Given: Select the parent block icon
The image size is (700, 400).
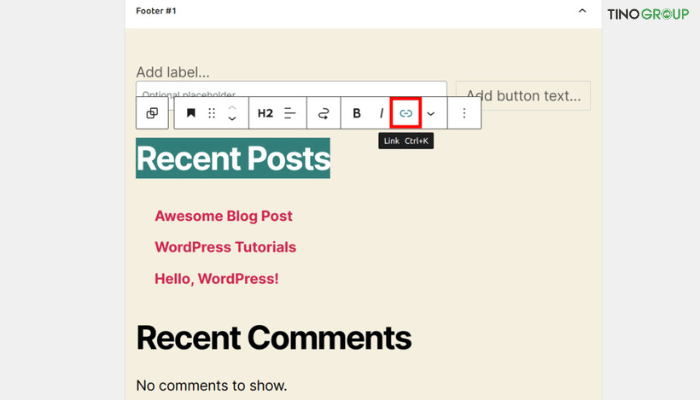Looking at the screenshot, I should [152, 113].
